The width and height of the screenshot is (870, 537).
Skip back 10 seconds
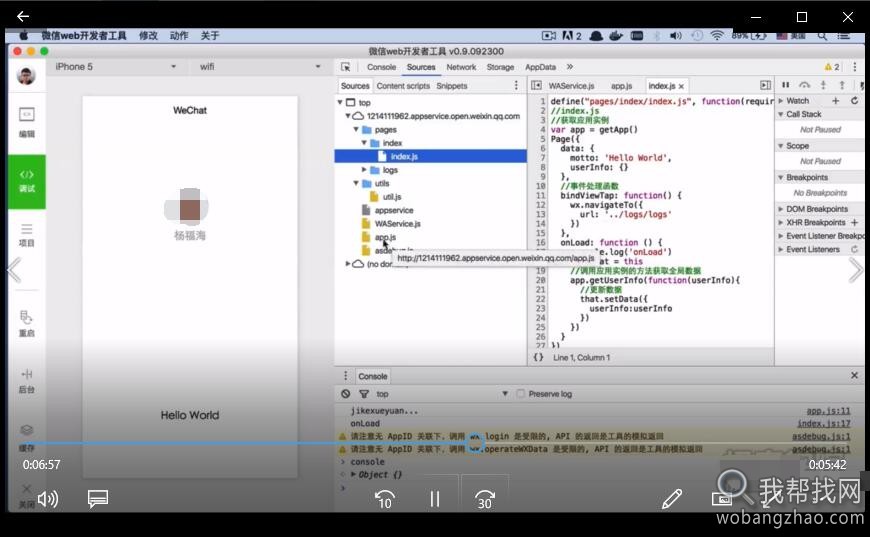coord(385,499)
